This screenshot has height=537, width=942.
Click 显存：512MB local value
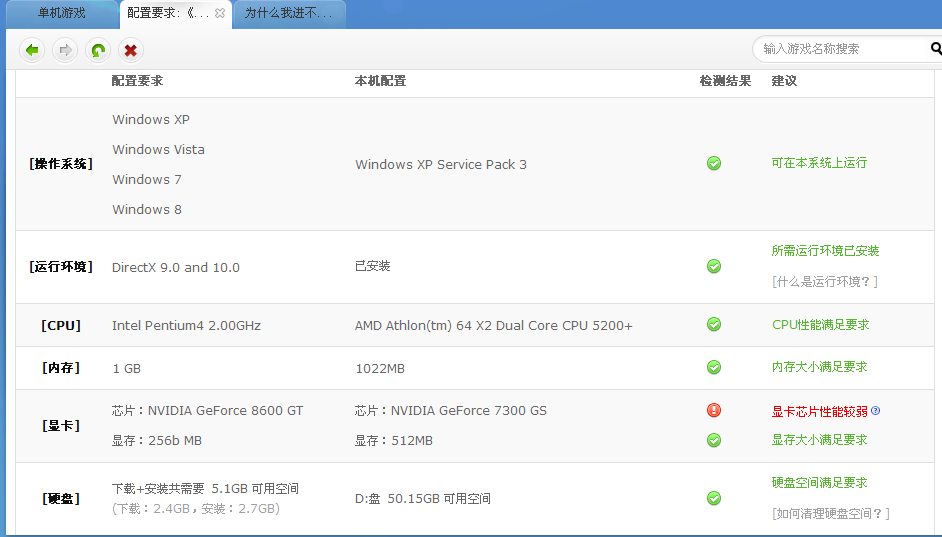394,441
